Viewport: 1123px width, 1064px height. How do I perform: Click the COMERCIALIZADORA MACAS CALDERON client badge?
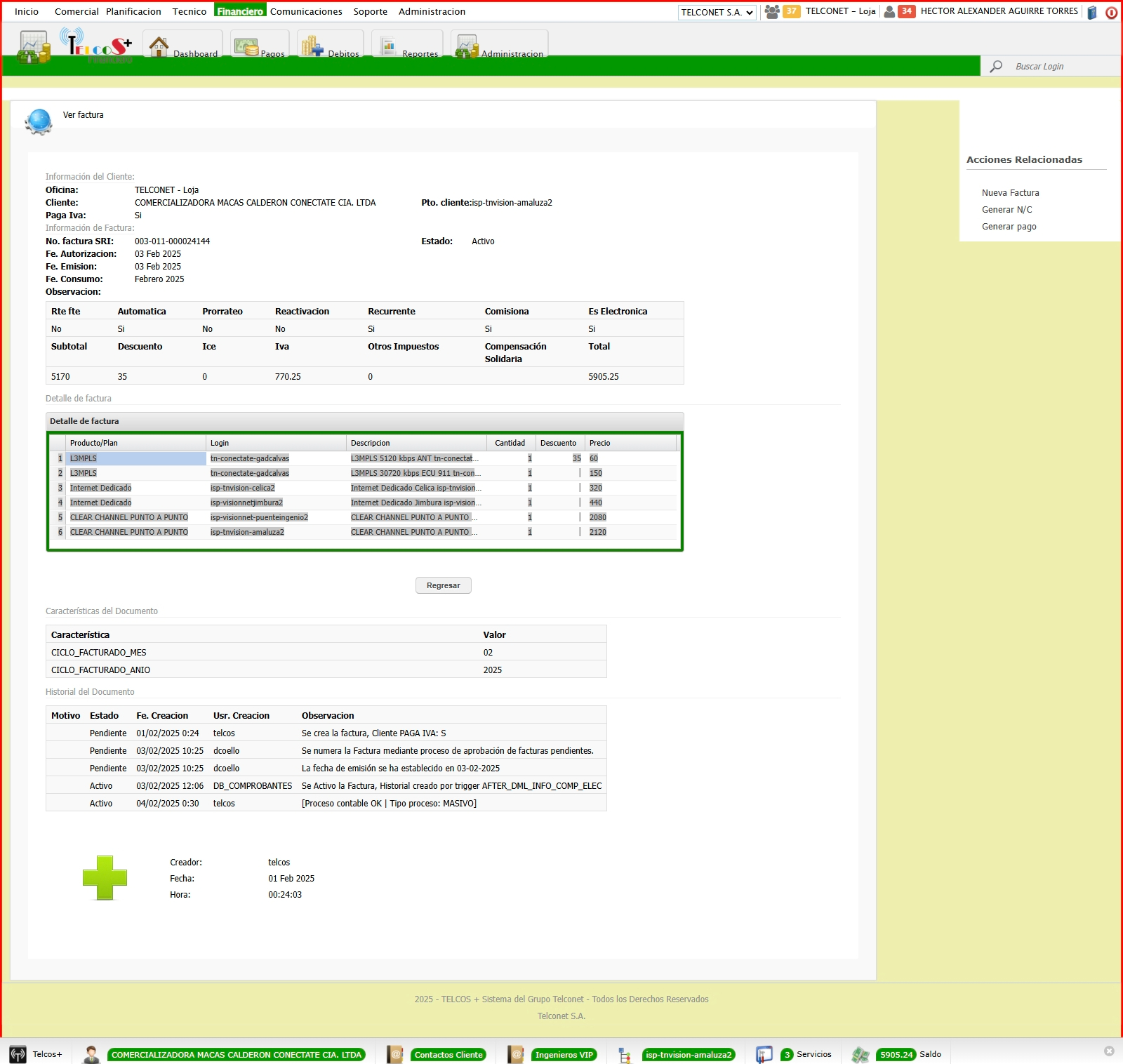pos(237,1055)
